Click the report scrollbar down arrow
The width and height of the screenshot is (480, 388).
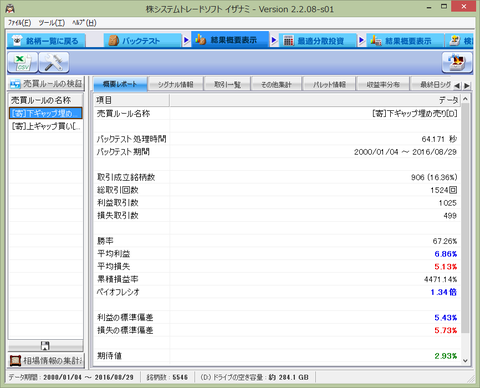pyautogui.click(x=465, y=360)
